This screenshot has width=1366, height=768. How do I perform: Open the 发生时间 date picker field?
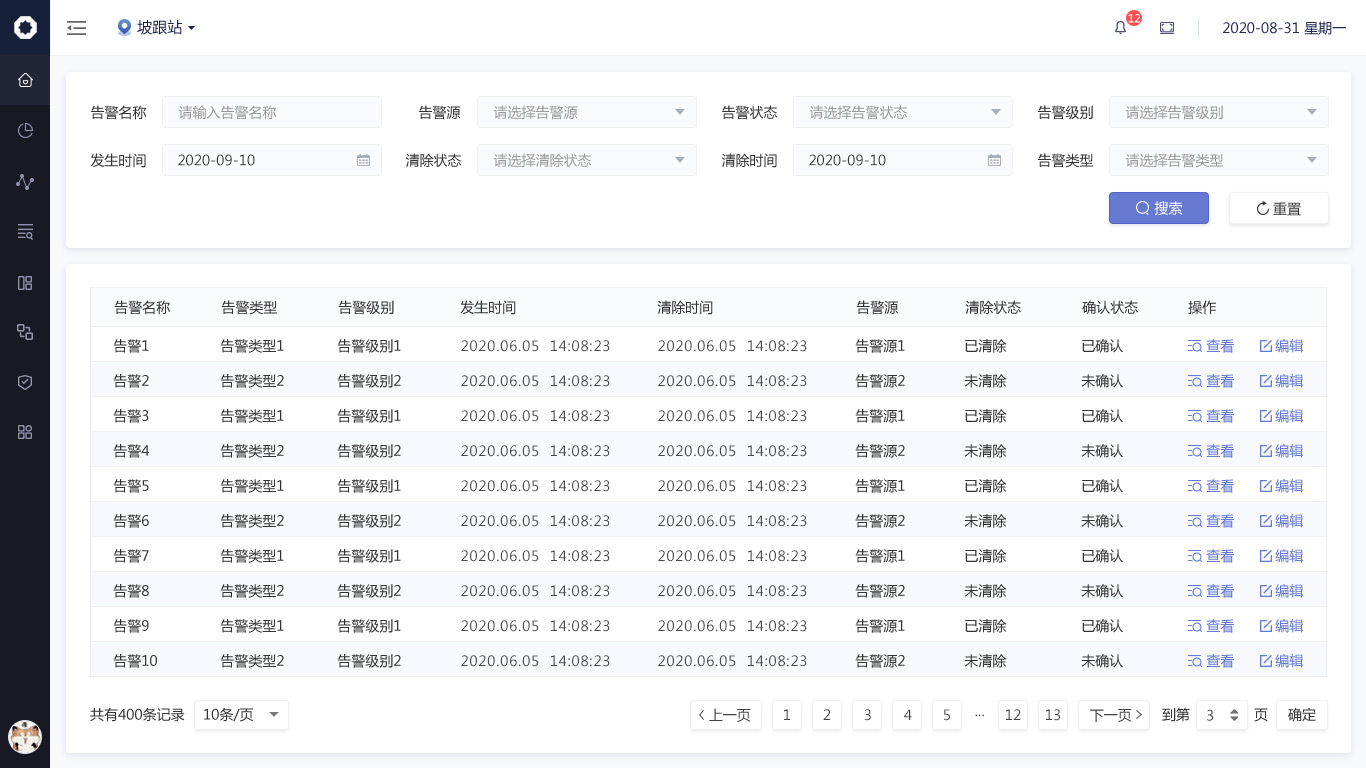coord(272,160)
